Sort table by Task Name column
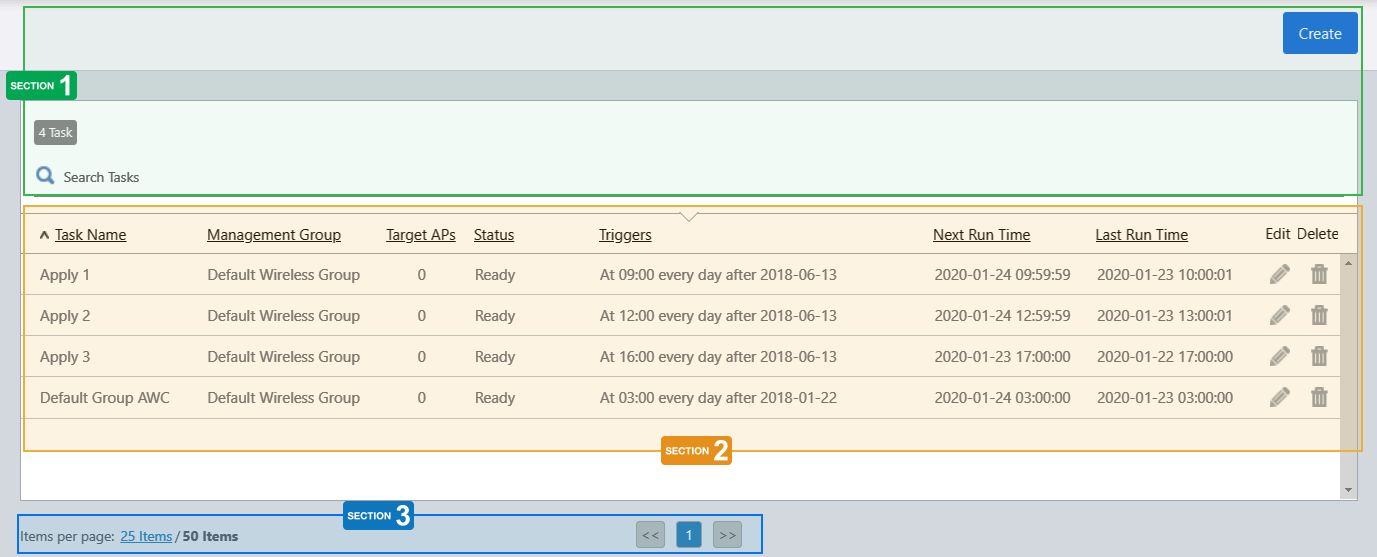The height and width of the screenshot is (557, 1377). click(90, 235)
